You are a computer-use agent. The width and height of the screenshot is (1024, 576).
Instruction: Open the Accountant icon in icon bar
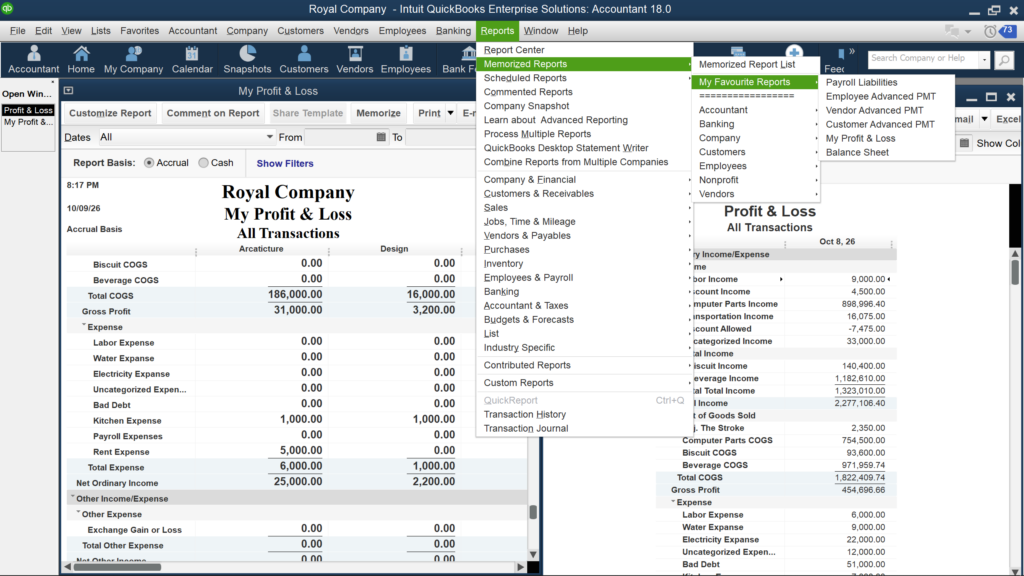pyautogui.click(x=33, y=59)
